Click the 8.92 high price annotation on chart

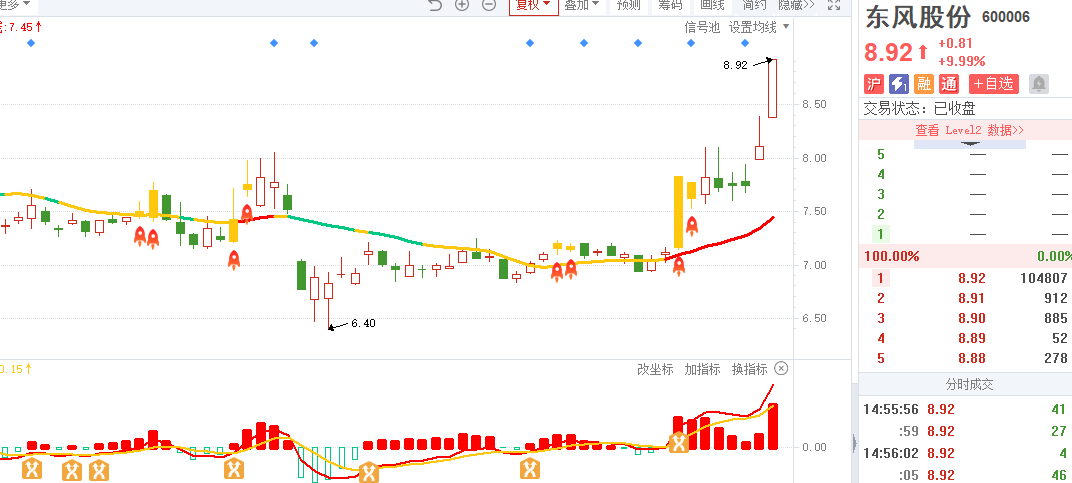735,66
